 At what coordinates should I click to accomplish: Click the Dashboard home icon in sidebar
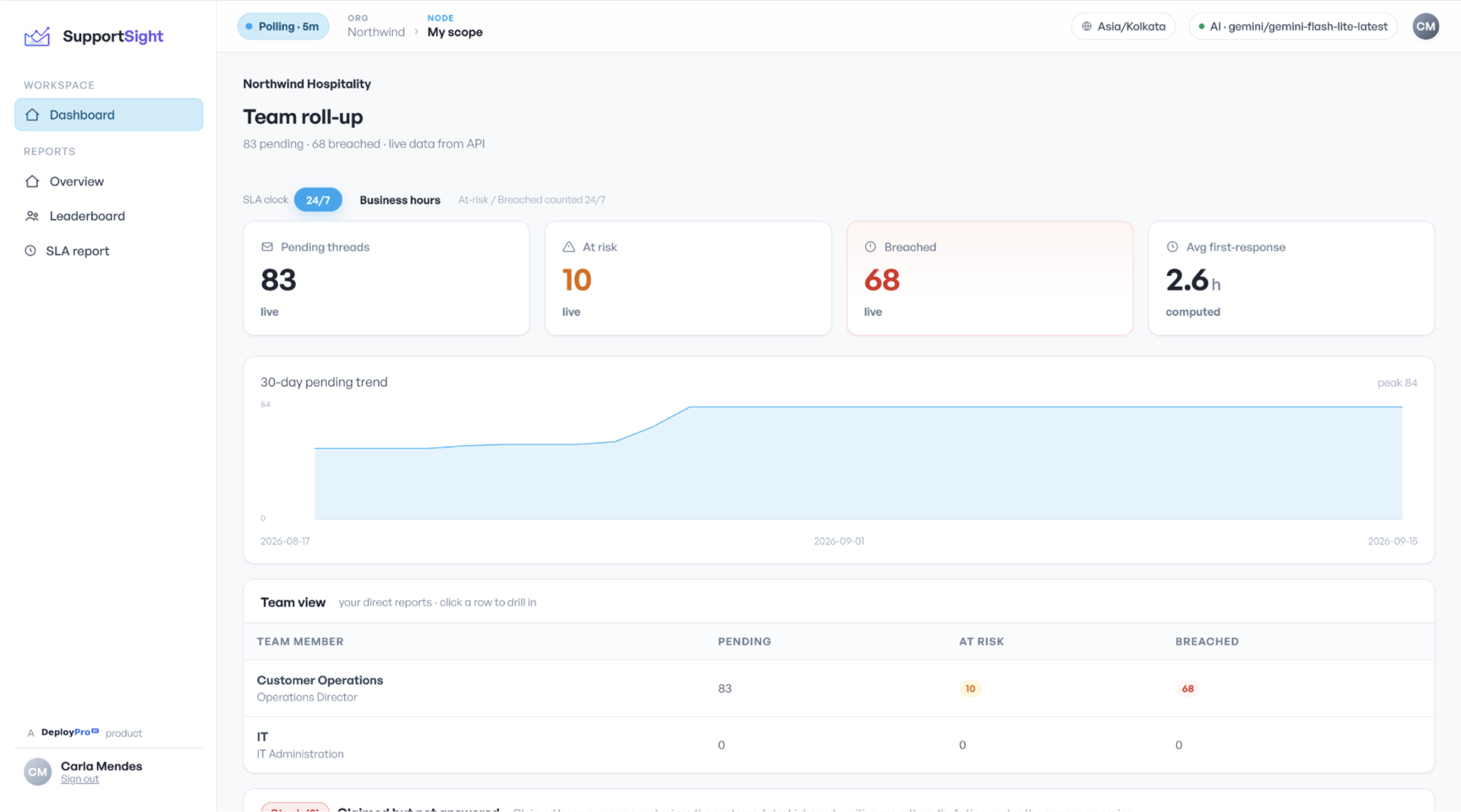tap(32, 115)
